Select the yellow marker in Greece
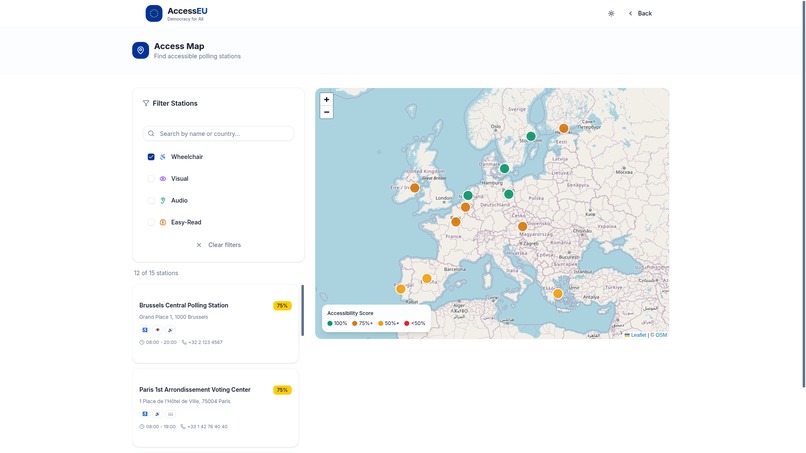The width and height of the screenshot is (806, 453). click(x=558, y=294)
